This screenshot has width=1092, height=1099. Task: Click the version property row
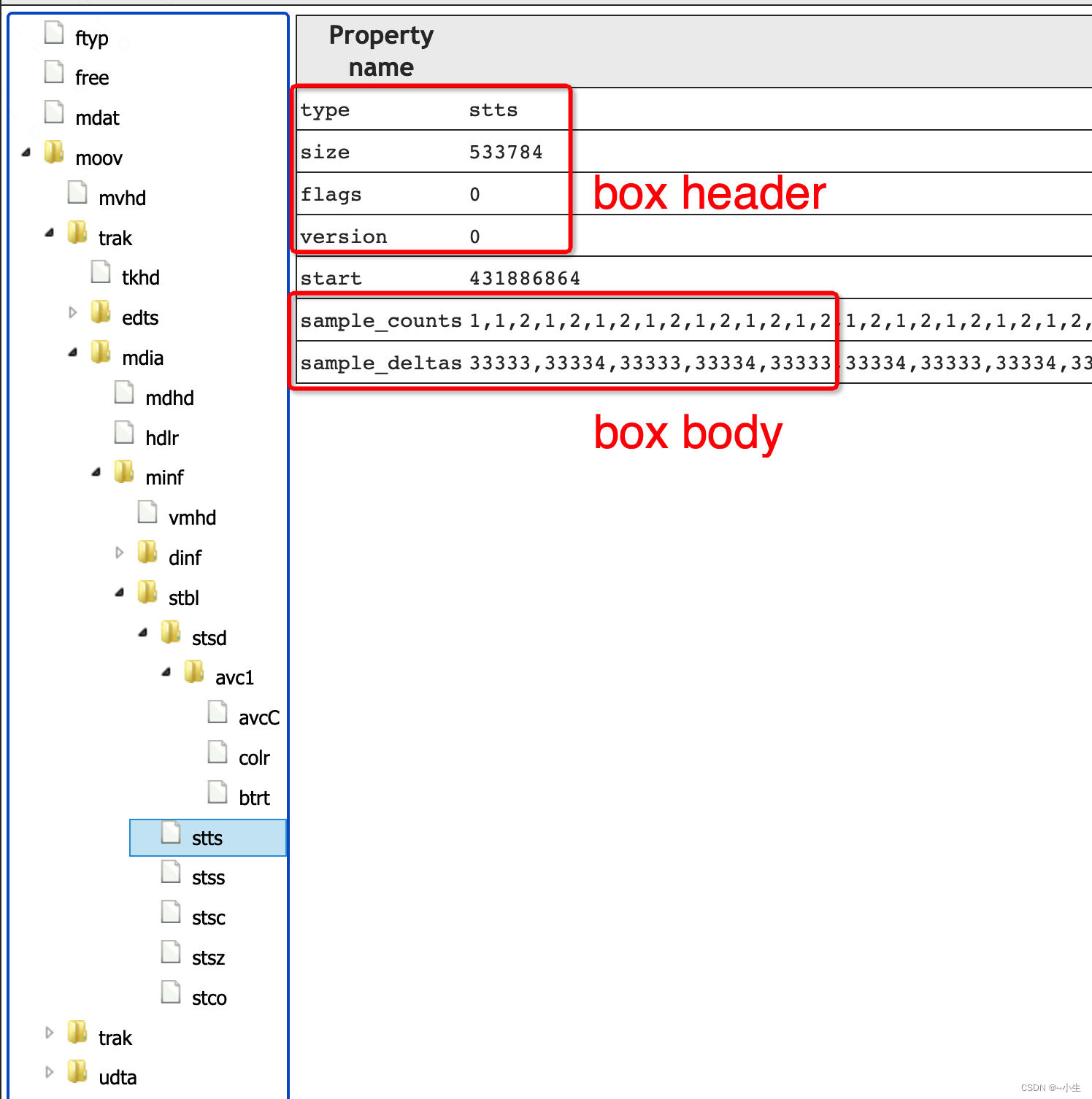click(x=694, y=236)
